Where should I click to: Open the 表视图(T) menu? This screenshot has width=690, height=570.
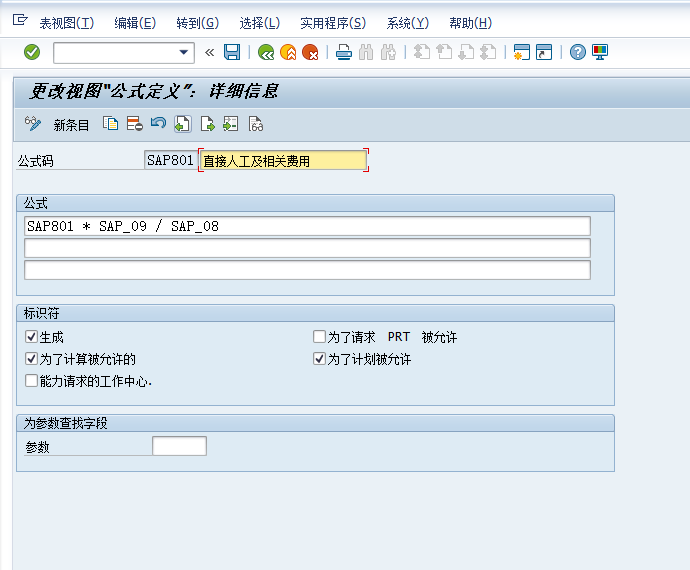coord(67,23)
